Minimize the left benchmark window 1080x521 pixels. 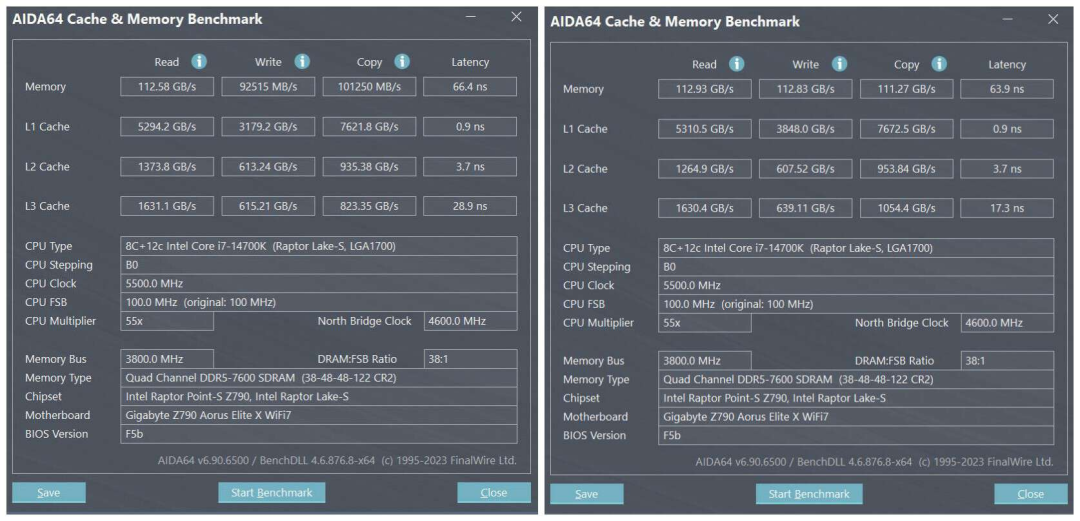click(470, 17)
